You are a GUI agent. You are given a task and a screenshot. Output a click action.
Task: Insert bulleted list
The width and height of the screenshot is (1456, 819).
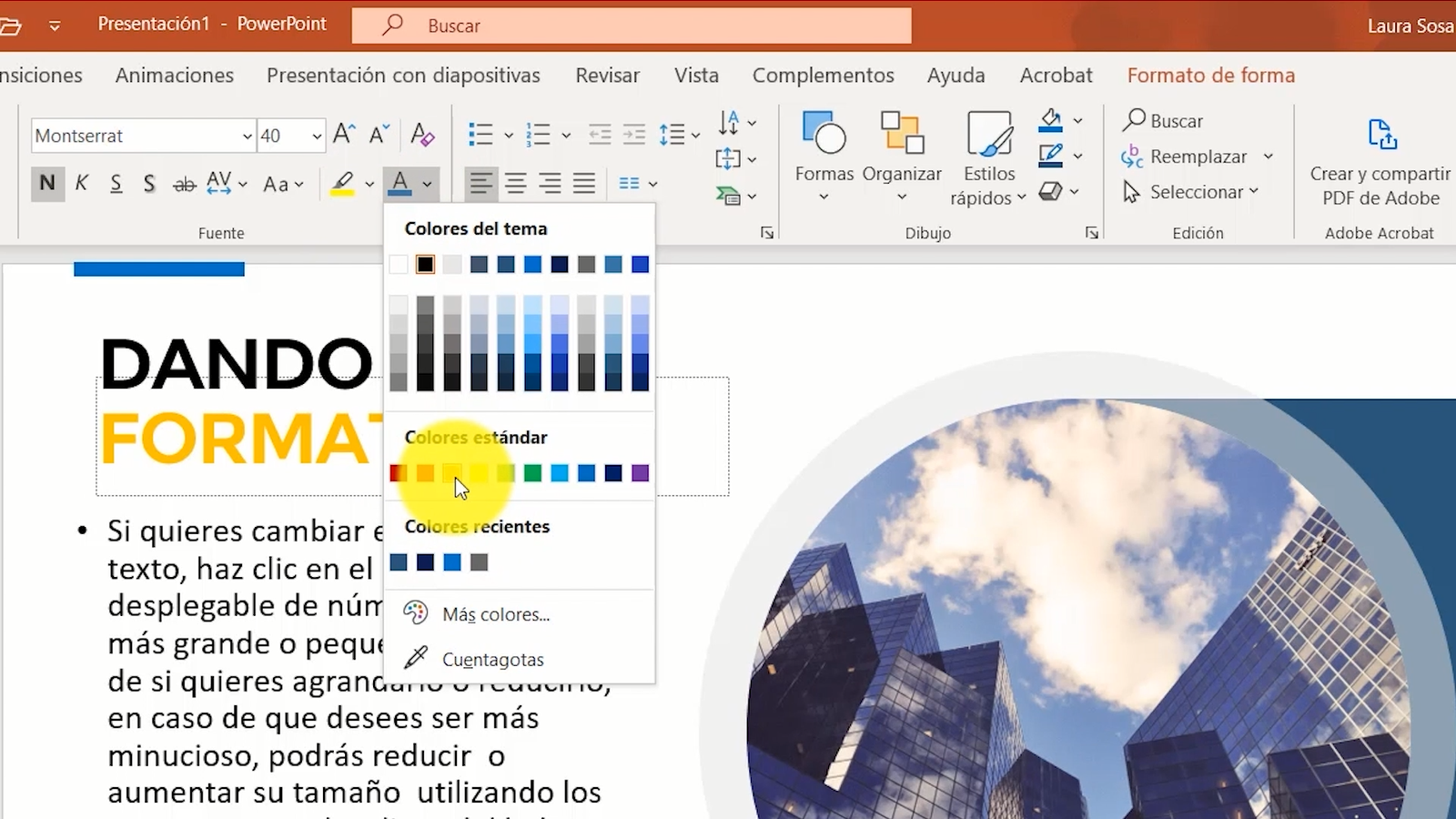(x=480, y=135)
